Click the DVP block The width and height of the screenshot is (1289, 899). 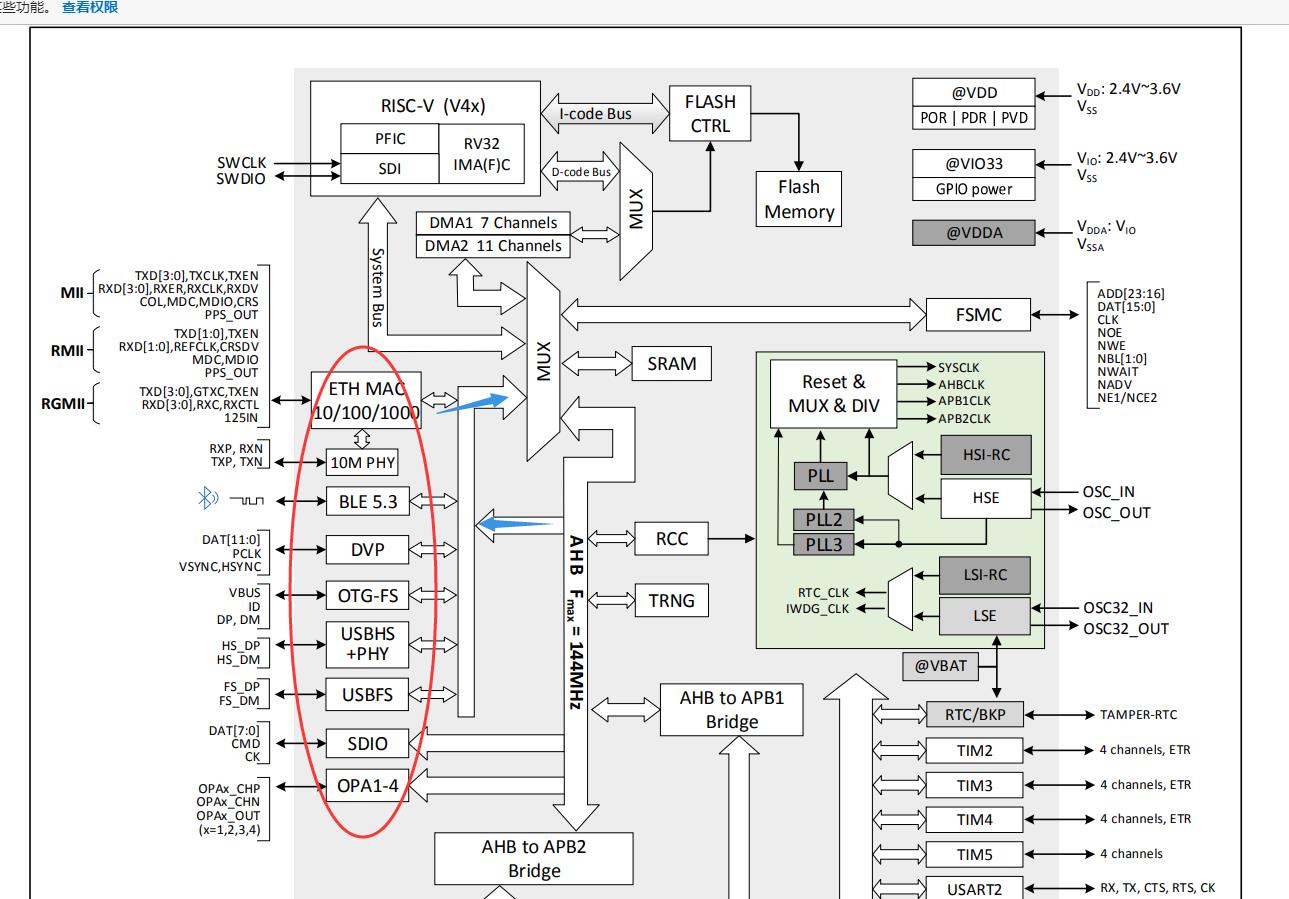click(368, 550)
